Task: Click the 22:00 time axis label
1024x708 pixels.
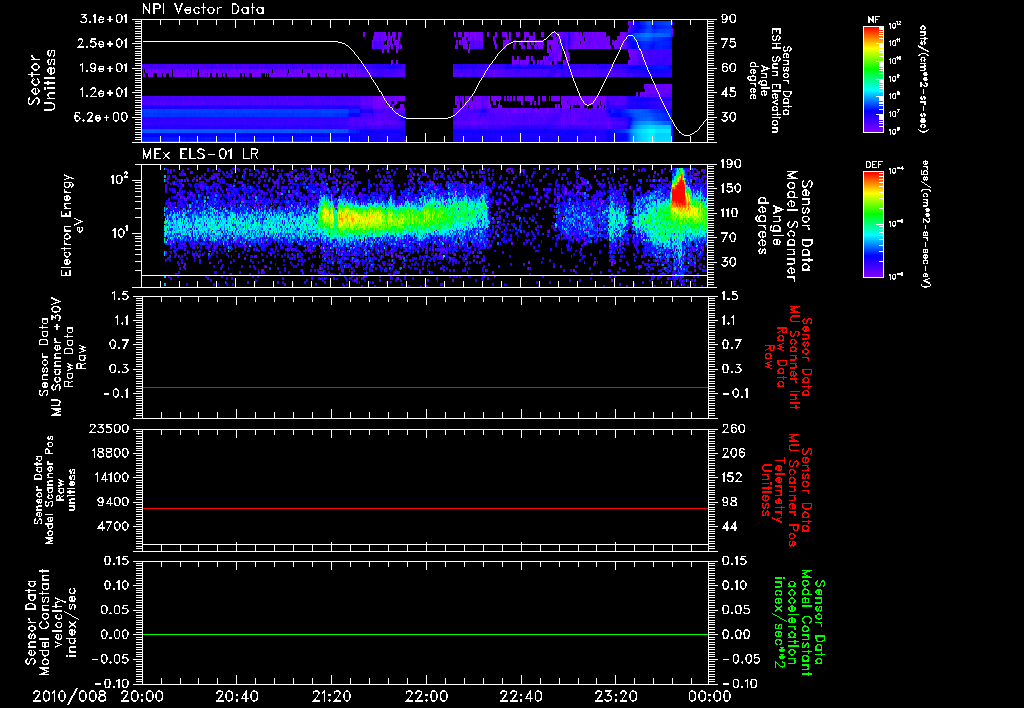Action: [426, 696]
